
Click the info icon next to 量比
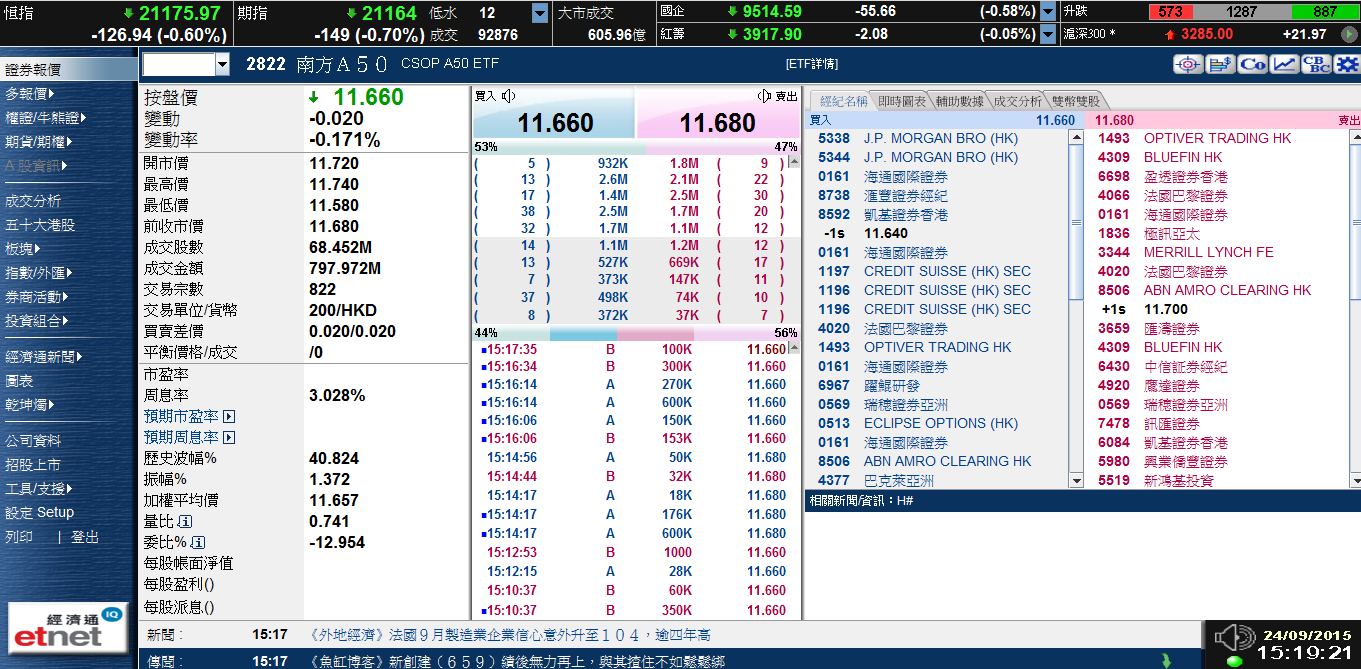click(x=185, y=522)
